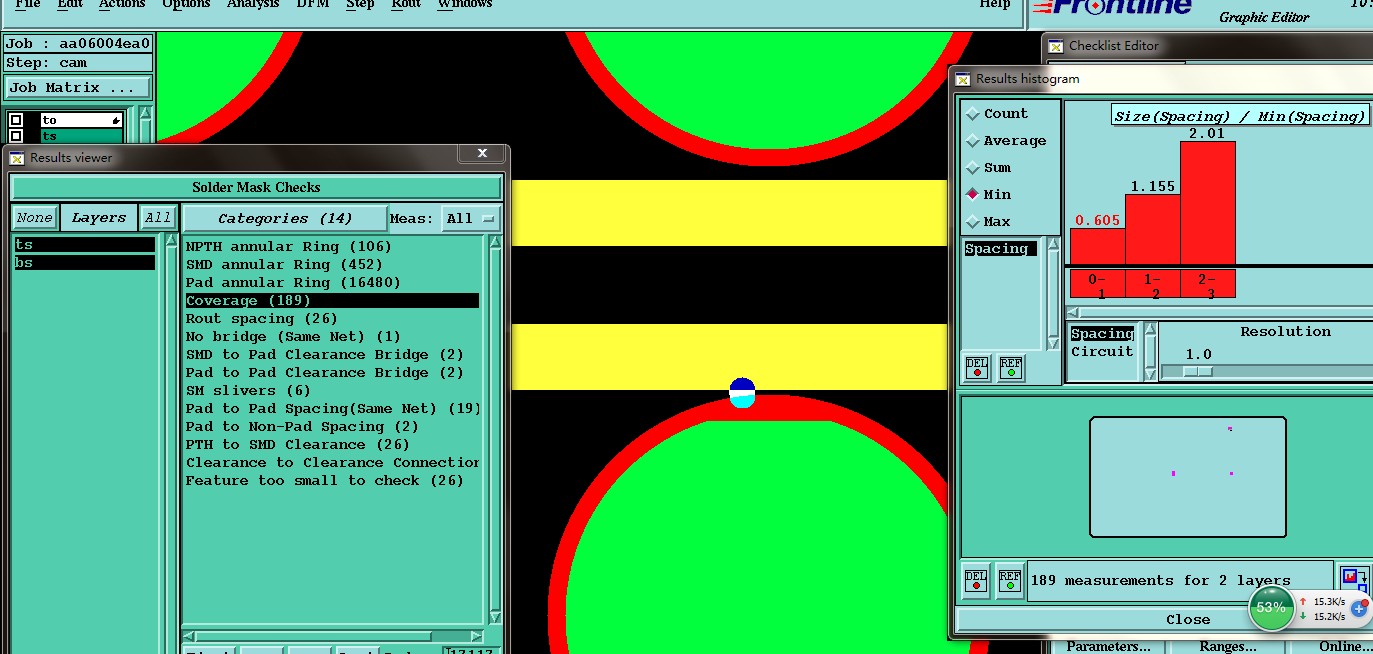The width and height of the screenshot is (1373, 654).
Task: Open the Options menu
Action: click(186, 4)
